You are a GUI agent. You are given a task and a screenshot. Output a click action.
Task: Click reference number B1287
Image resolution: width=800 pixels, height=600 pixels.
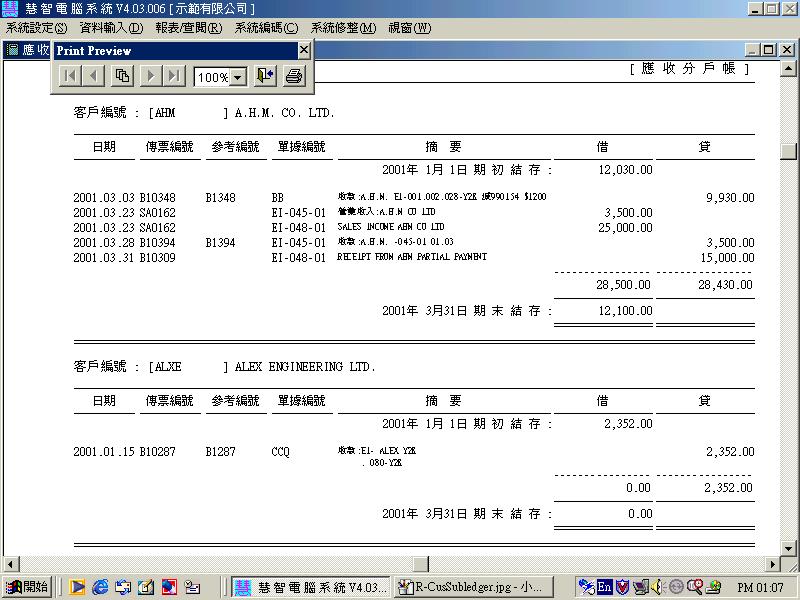(x=220, y=452)
